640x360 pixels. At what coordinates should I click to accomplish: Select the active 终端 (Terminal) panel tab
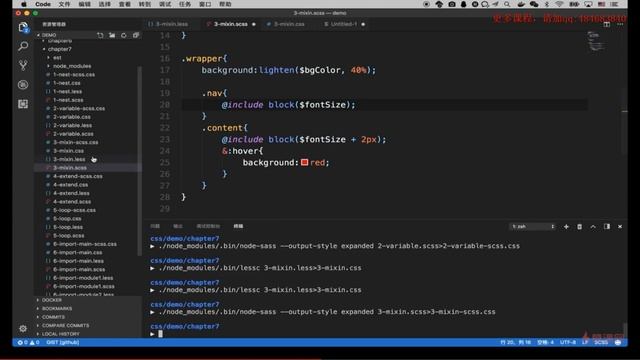pyautogui.click(x=238, y=226)
